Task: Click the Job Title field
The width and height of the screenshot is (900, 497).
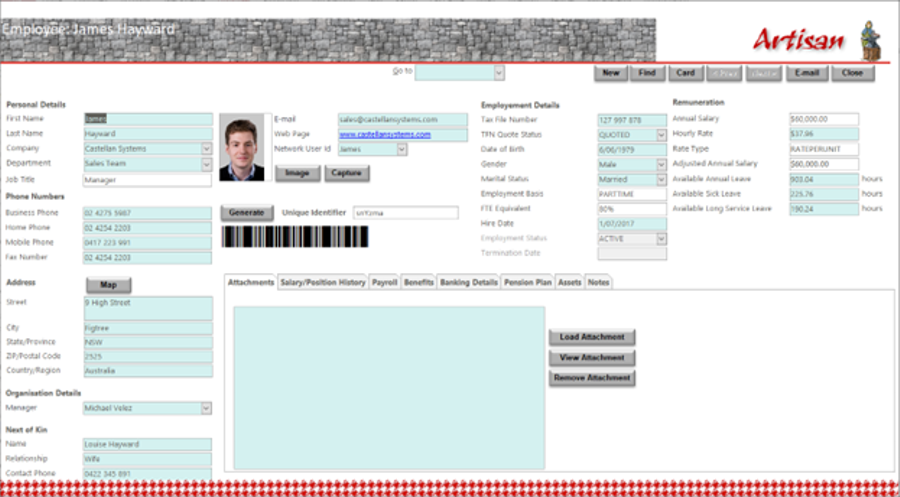Action: 148,180
